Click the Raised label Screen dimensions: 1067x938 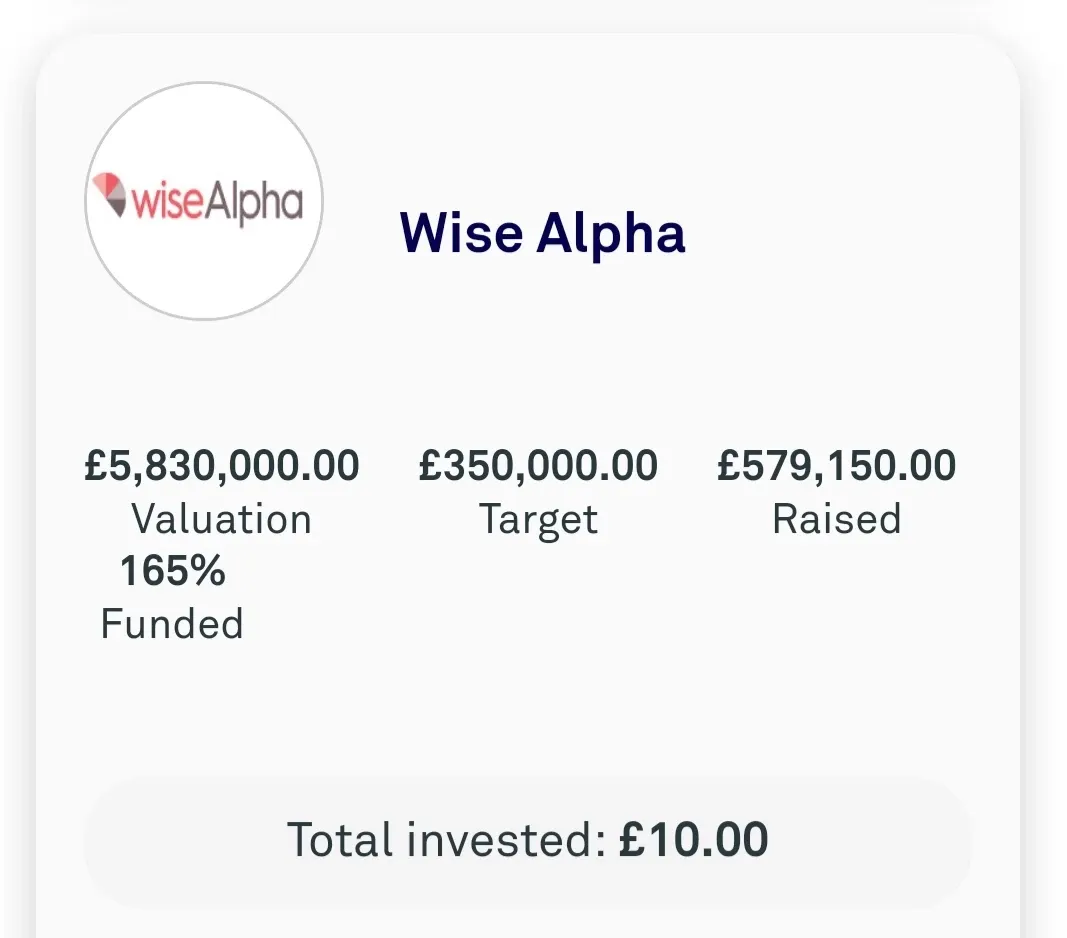(x=836, y=519)
